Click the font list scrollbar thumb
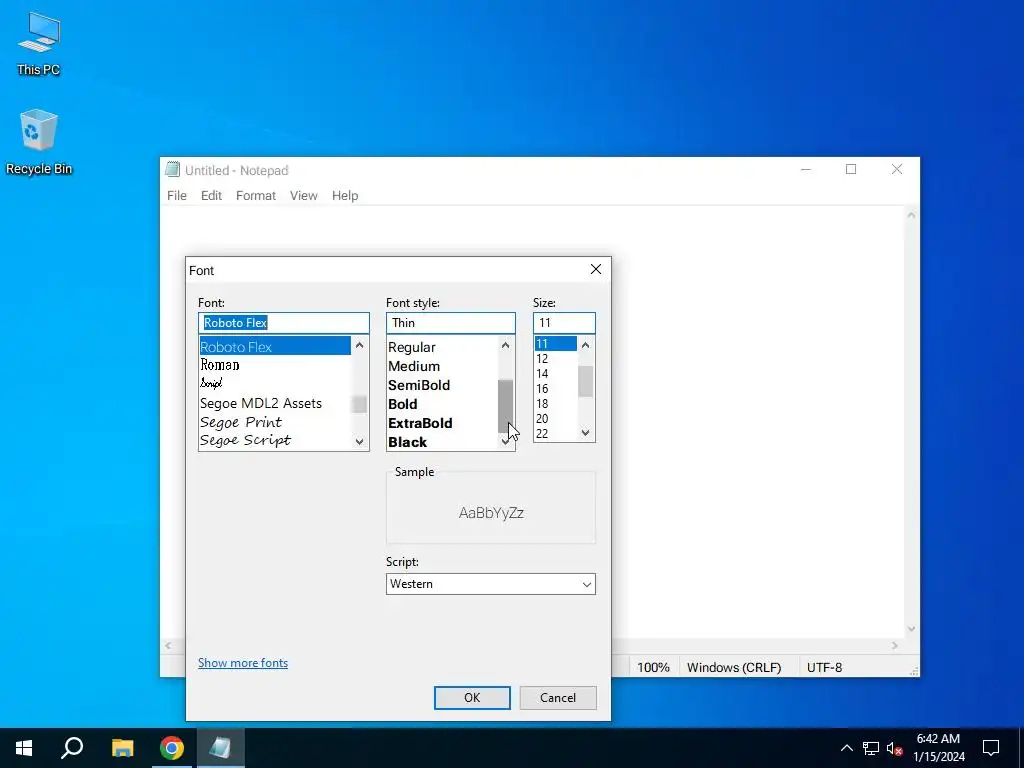Screen dimensions: 1024x768 [359, 404]
